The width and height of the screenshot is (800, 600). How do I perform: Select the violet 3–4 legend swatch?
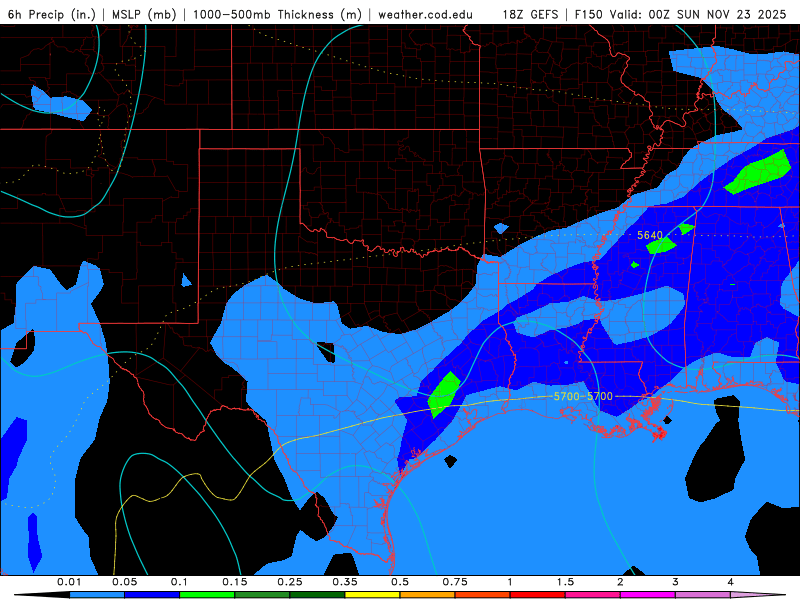pos(703,595)
